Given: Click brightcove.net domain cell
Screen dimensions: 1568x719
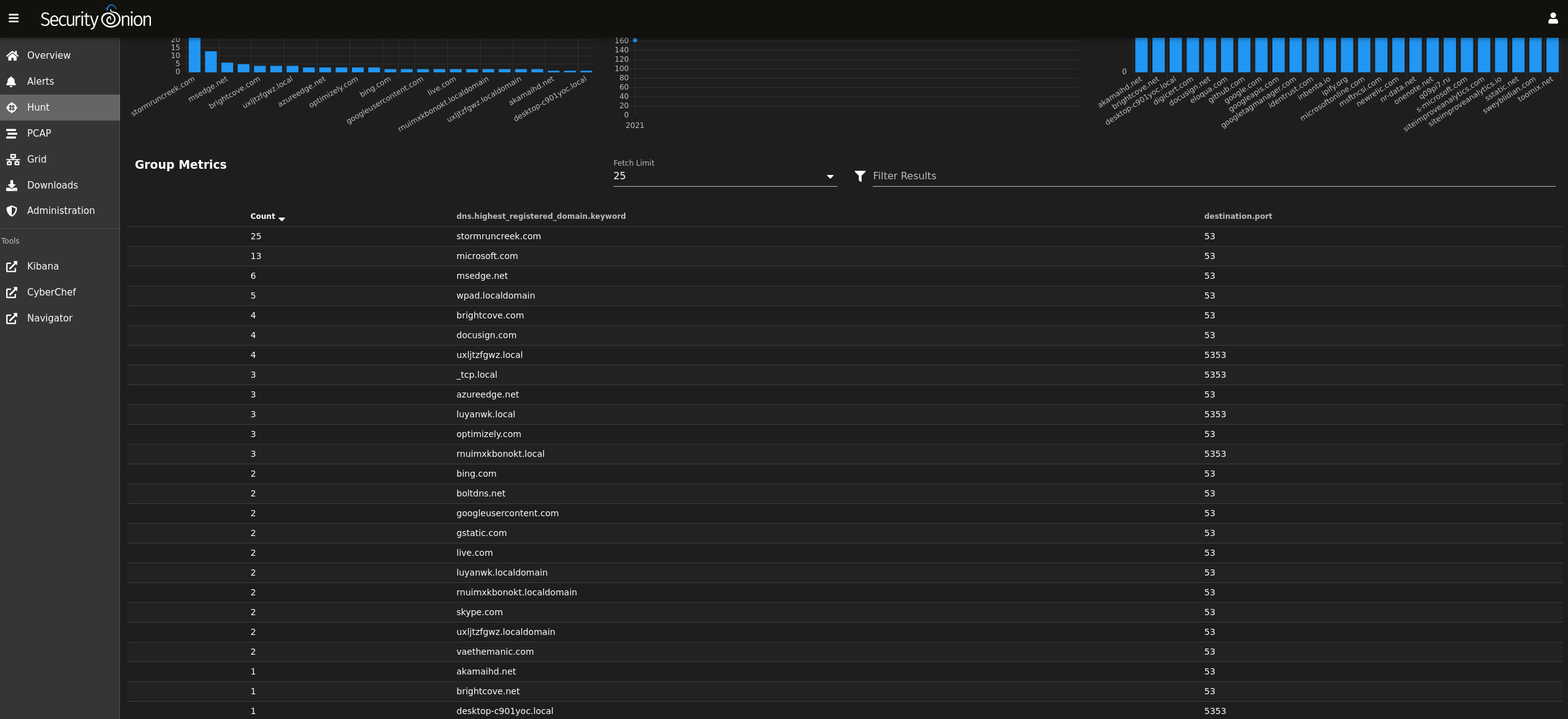Looking at the screenshot, I should pos(488,691).
